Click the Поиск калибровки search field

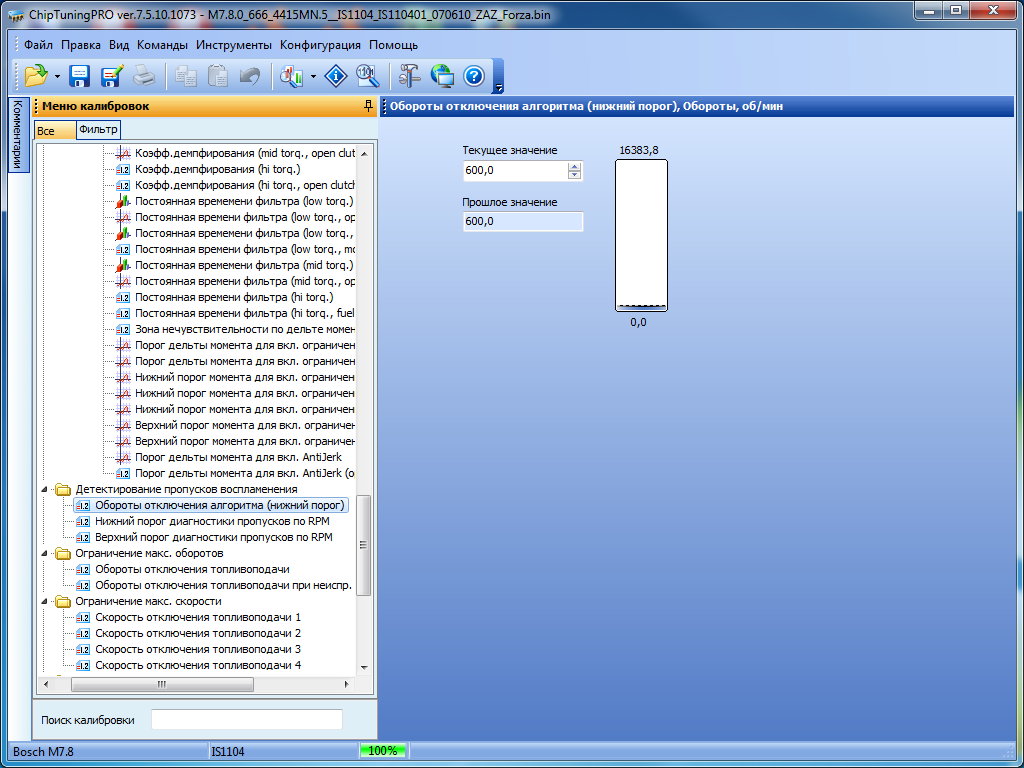click(x=246, y=720)
